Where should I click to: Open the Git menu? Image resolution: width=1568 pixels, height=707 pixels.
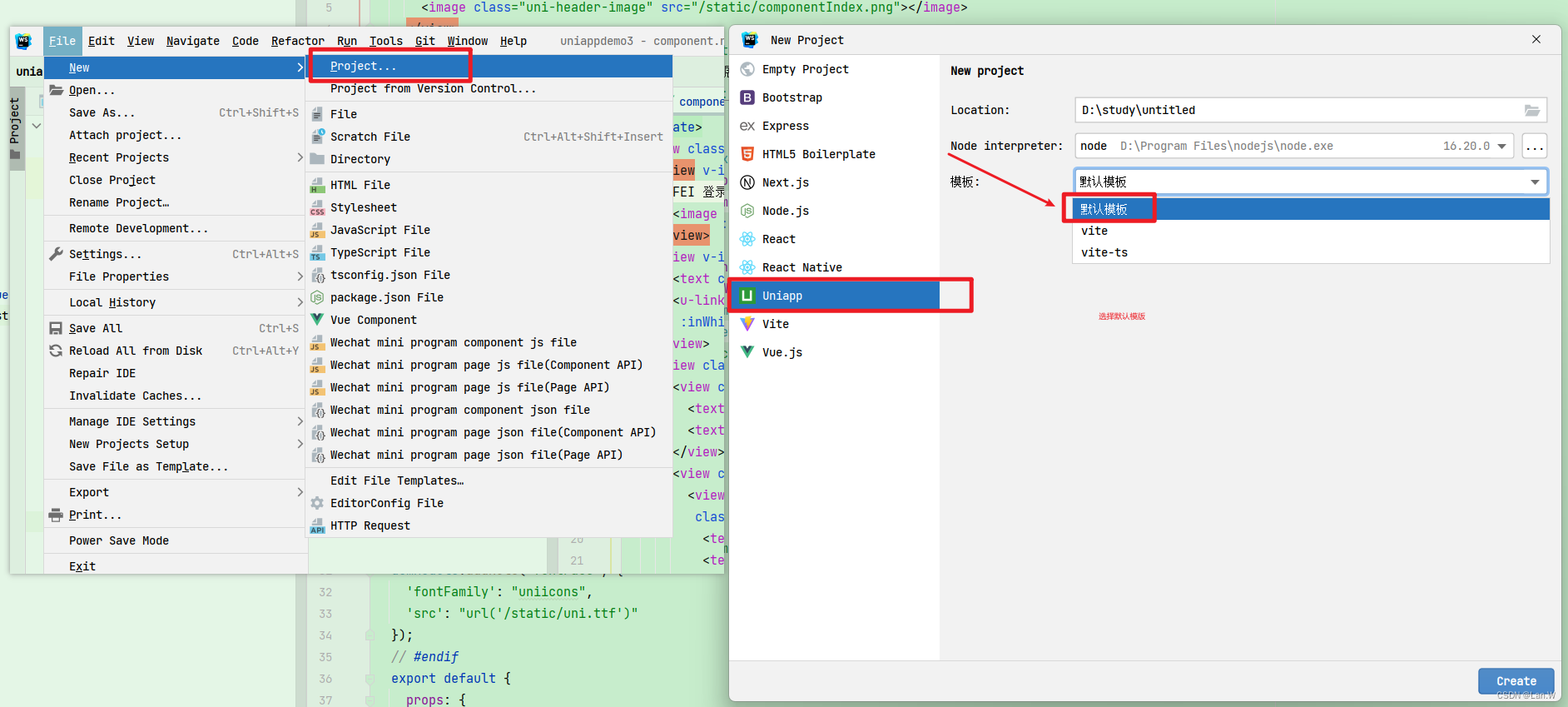tap(425, 41)
